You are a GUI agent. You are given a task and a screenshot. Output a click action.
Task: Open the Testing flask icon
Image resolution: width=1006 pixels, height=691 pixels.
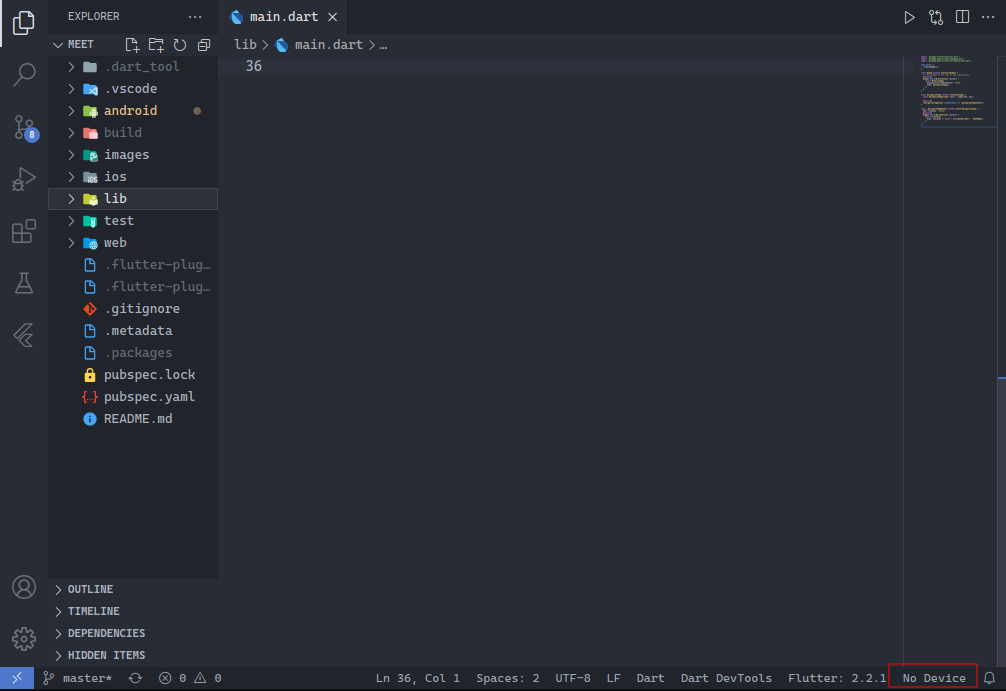point(24,283)
